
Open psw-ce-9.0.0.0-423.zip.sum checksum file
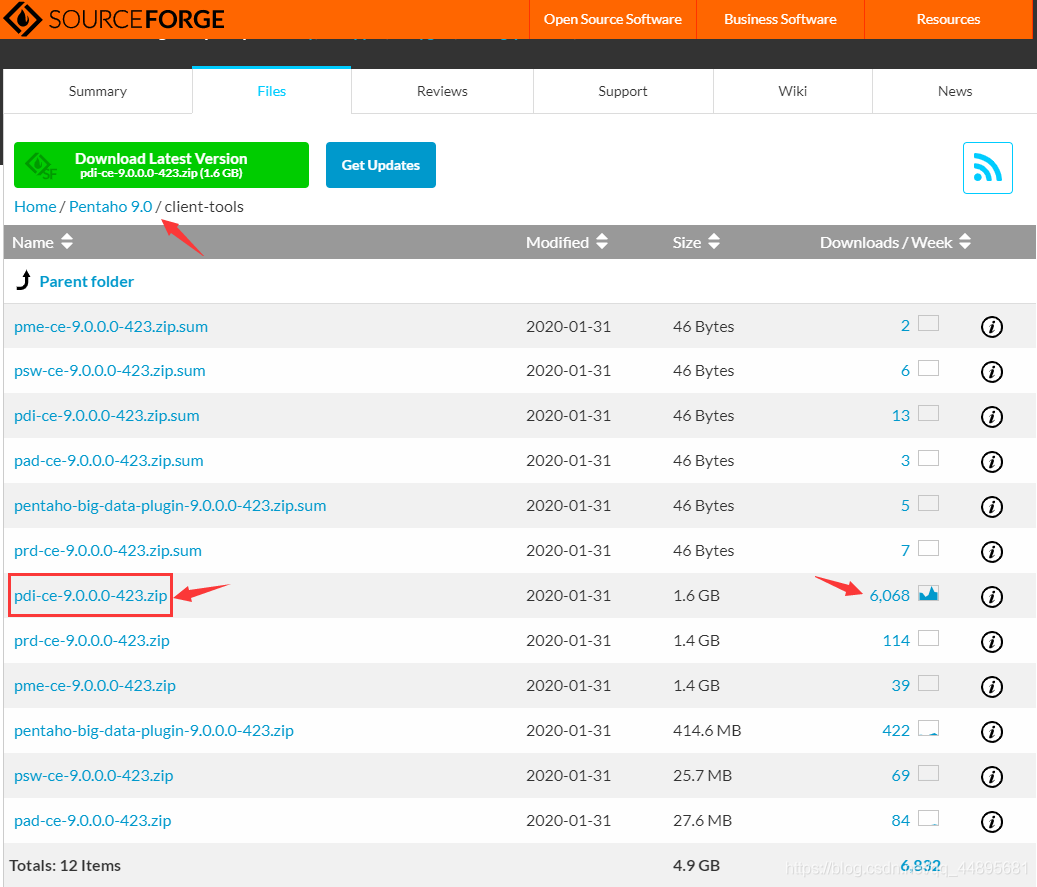pyautogui.click(x=109, y=370)
